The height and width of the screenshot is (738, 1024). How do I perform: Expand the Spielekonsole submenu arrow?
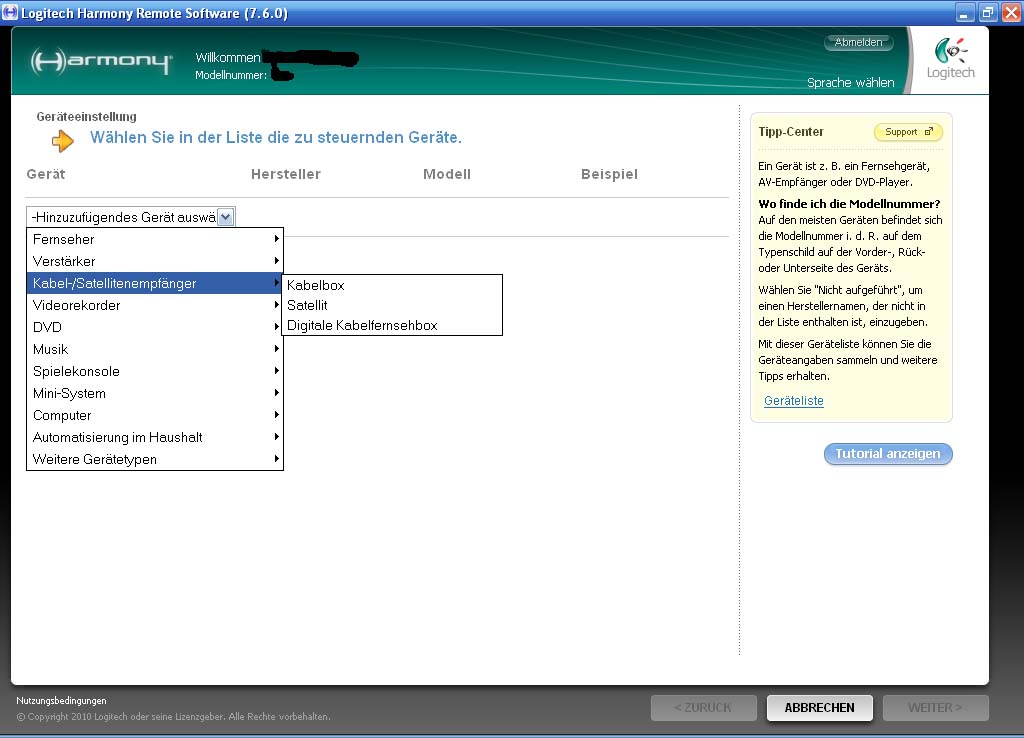[x=277, y=371]
